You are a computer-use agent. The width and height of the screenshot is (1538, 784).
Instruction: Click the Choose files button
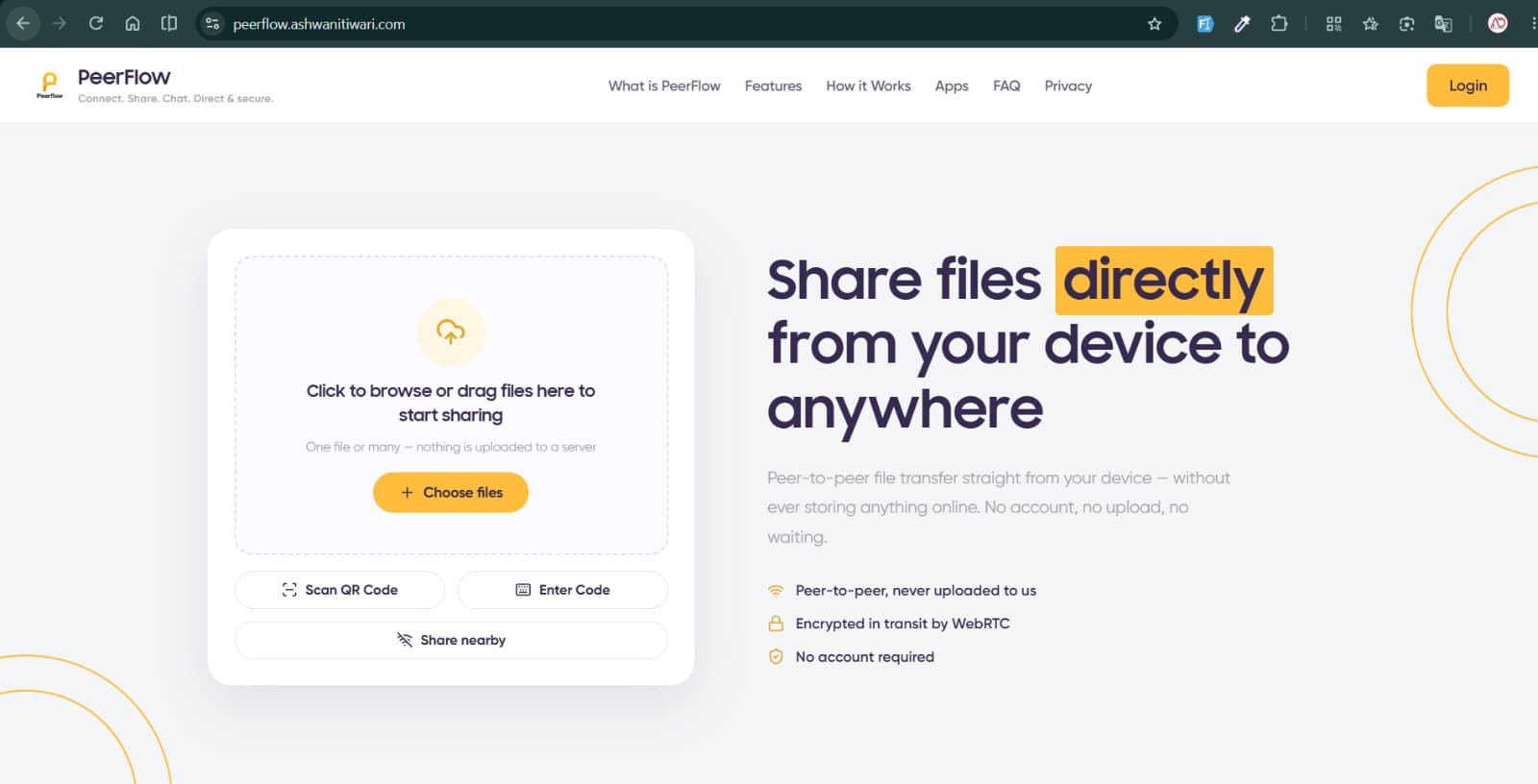pos(451,492)
